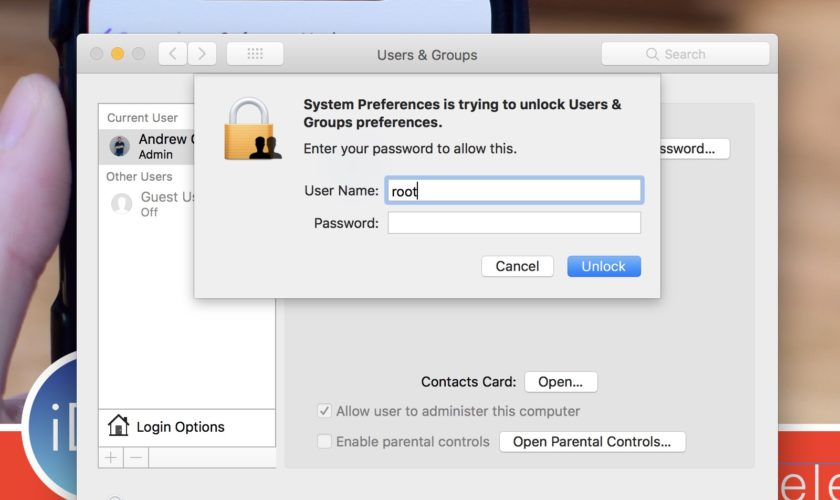Open the Show All grid view

(255, 54)
